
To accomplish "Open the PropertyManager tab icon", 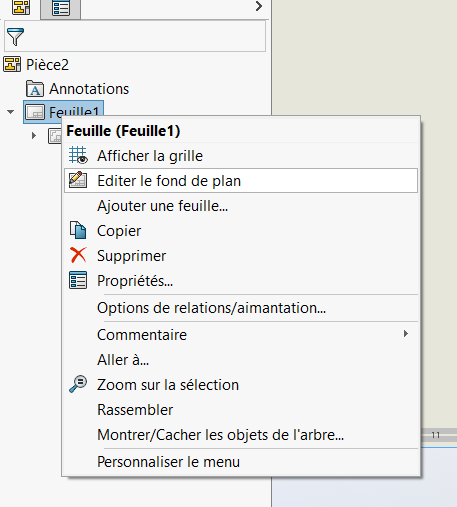I will click(x=61, y=8).
